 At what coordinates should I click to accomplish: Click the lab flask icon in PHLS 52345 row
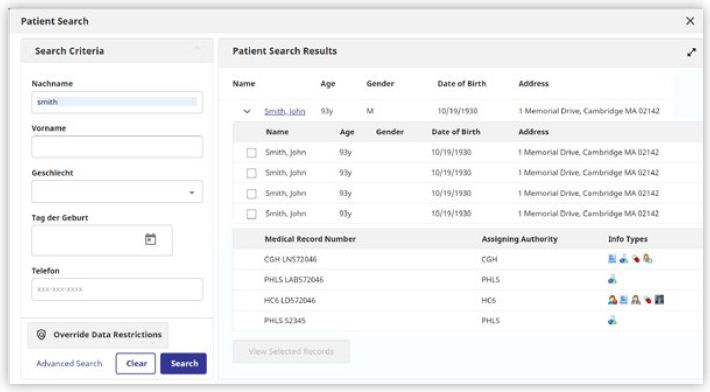pos(612,320)
